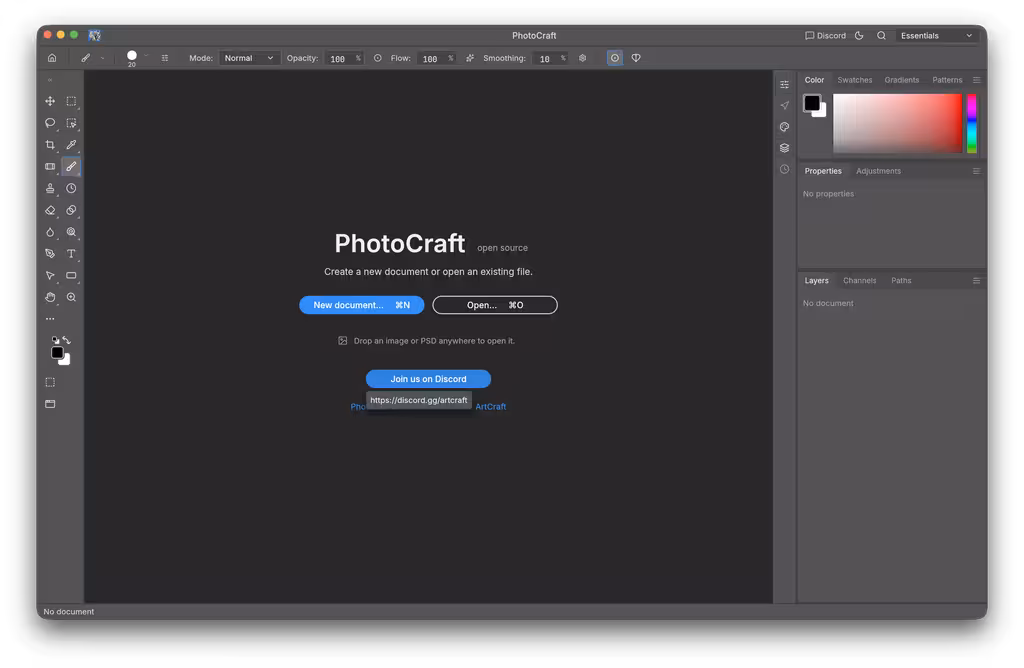
Task: Click the New document button
Action: 362,305
